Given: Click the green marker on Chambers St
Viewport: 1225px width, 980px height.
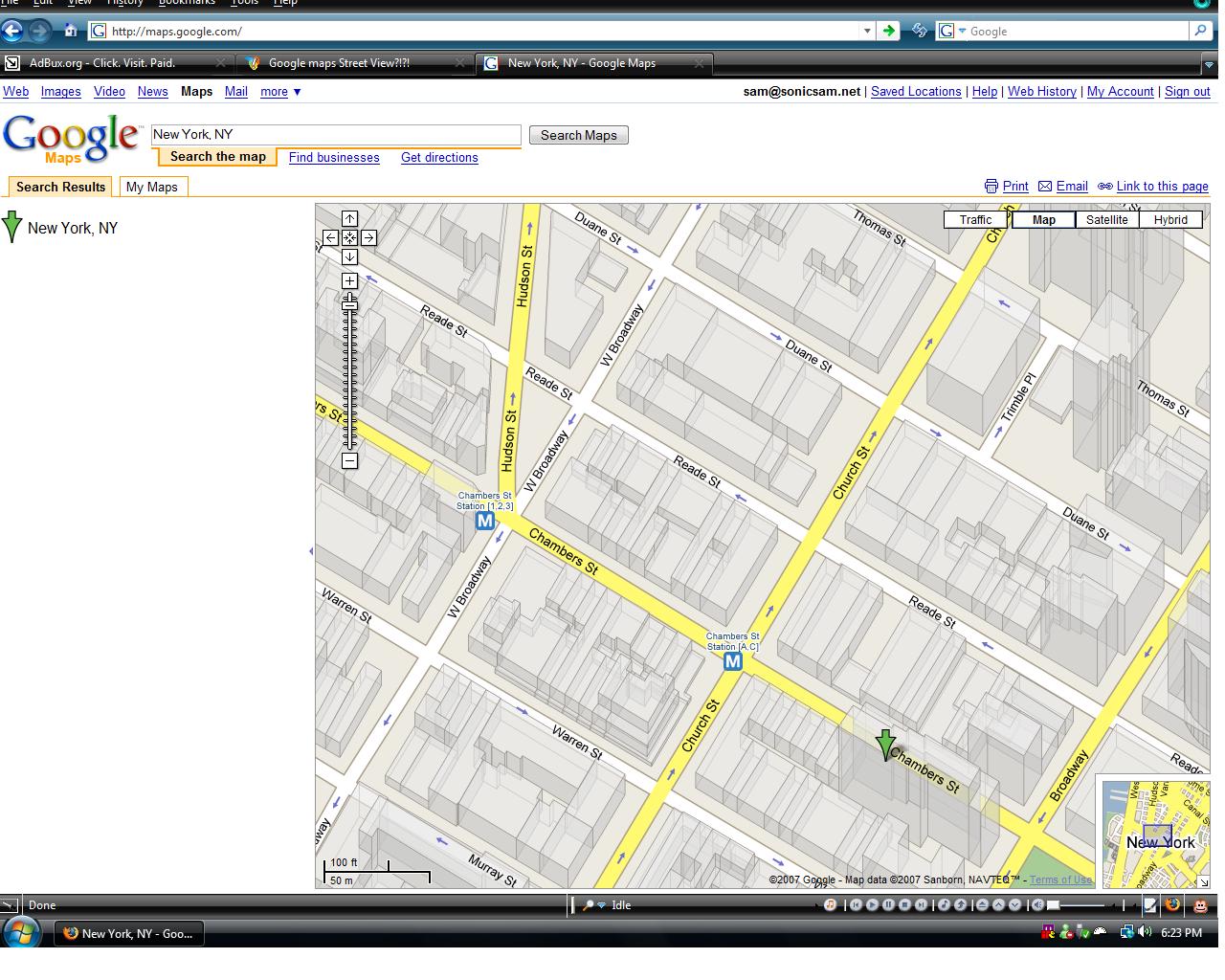Looking at the screenshot, I should pyautogui.click(x=886, y=744).
